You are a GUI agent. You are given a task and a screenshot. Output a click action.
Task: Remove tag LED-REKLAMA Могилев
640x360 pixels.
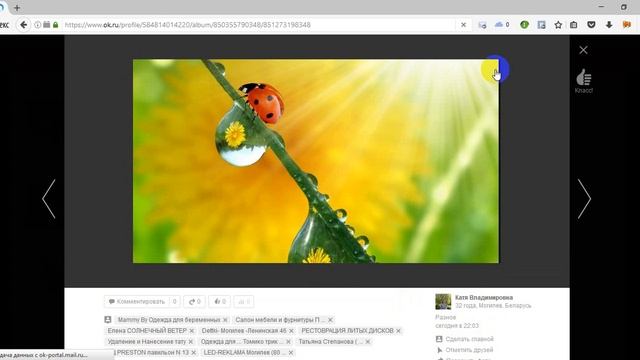pos(291,352)
